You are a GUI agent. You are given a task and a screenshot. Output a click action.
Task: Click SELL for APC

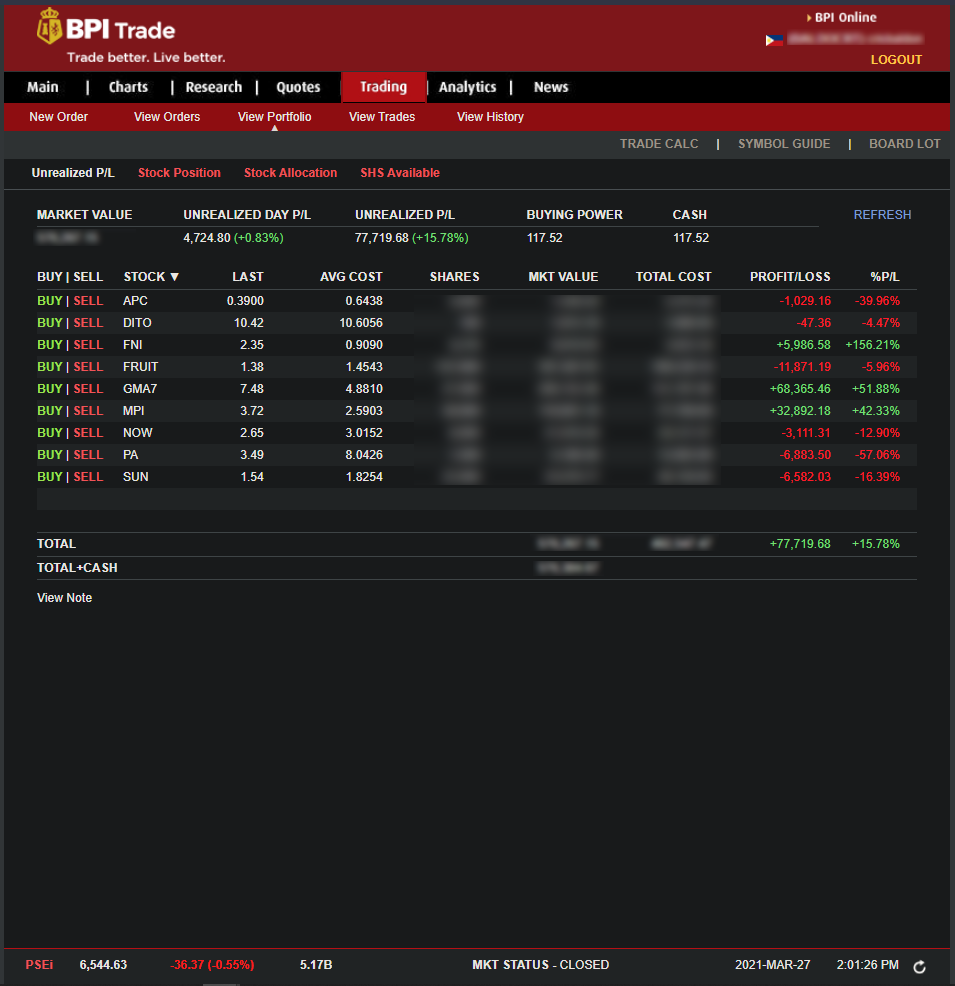pos(88,301)
